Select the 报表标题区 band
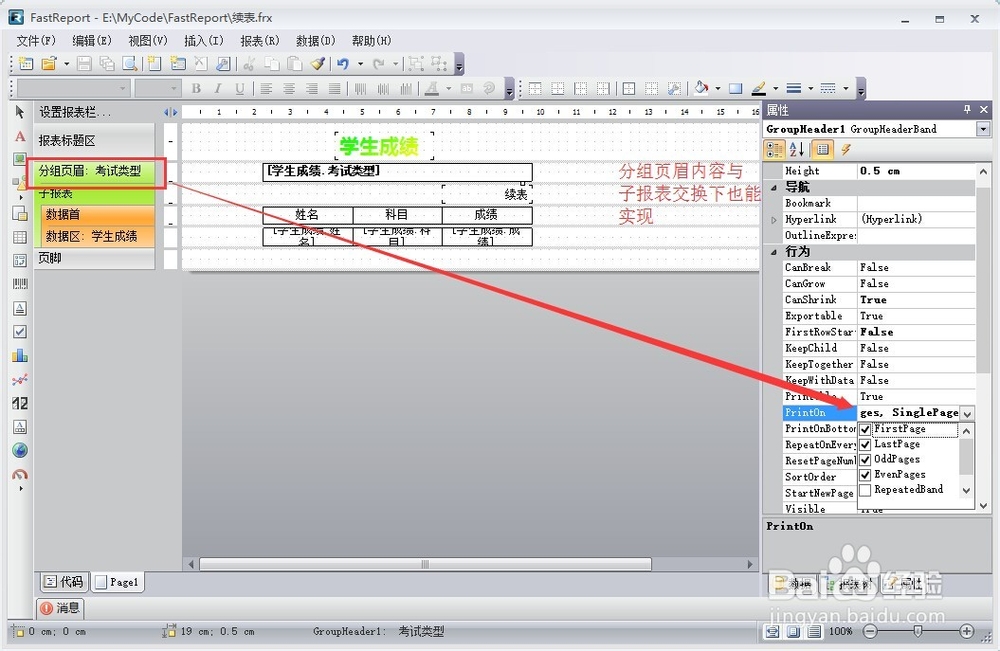Viewport: 1000px width, 651px height. (94, 140)
